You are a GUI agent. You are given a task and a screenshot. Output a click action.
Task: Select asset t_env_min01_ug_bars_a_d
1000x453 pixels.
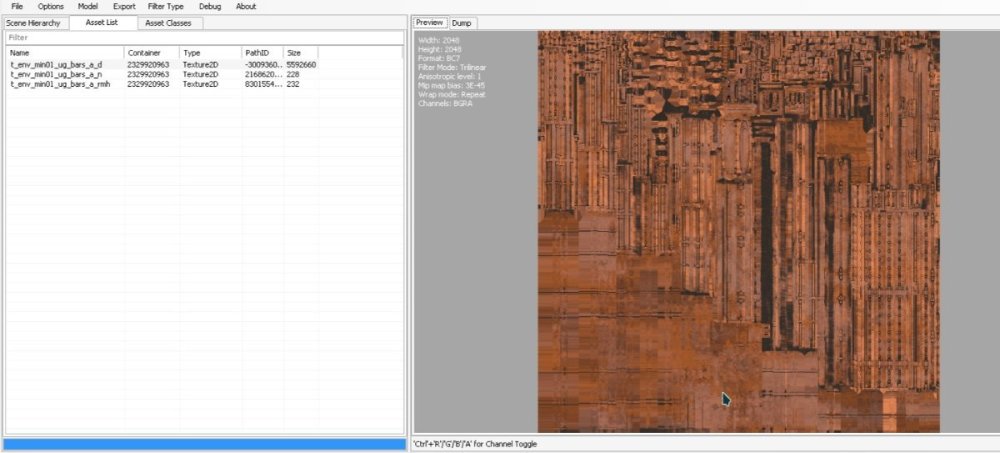[56, 64]
